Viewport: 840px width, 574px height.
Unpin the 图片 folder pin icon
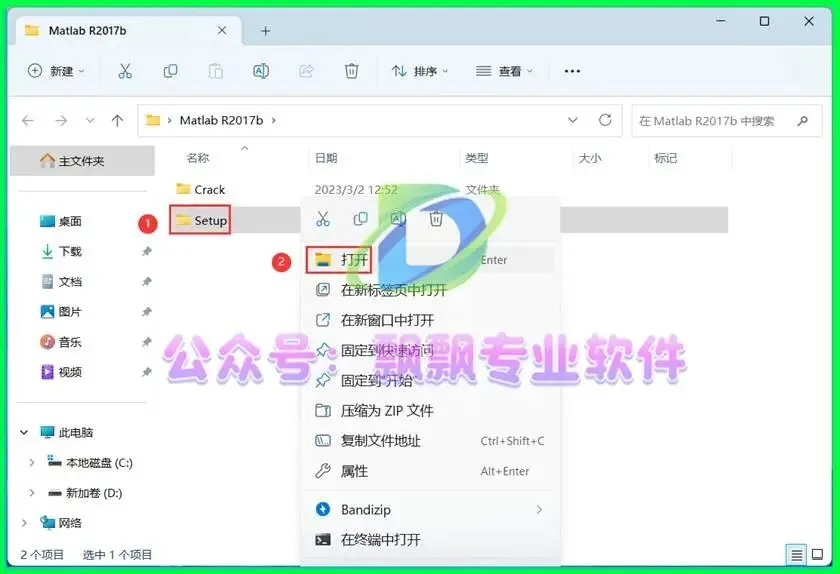[146, 311]
